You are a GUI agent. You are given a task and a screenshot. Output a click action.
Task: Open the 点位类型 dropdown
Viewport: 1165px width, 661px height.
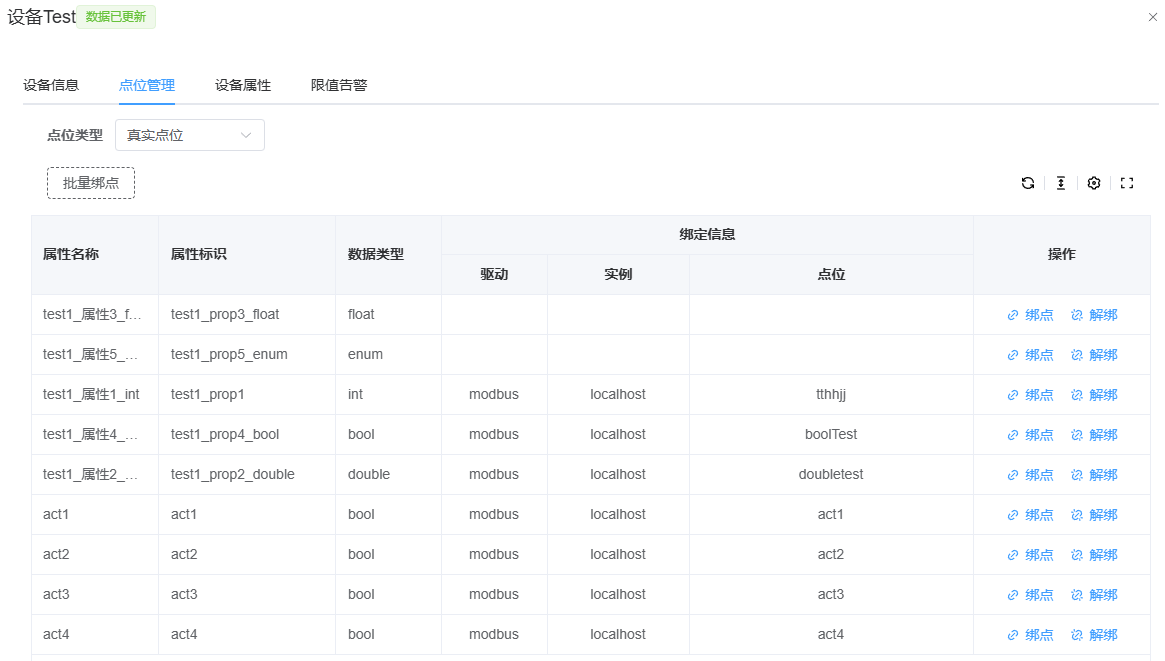coord(189,135)
